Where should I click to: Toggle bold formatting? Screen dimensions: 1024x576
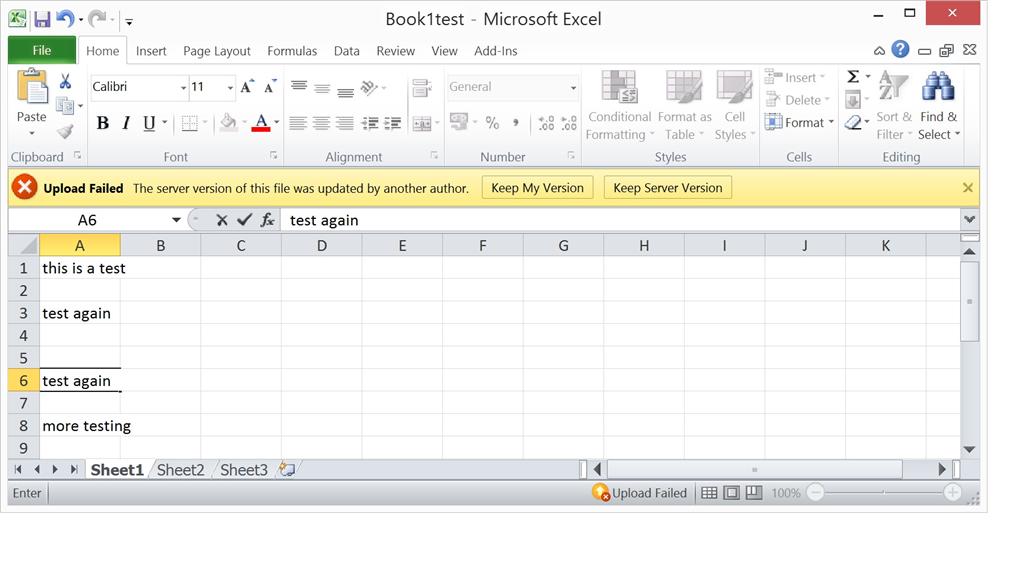(x=103, y=123)
